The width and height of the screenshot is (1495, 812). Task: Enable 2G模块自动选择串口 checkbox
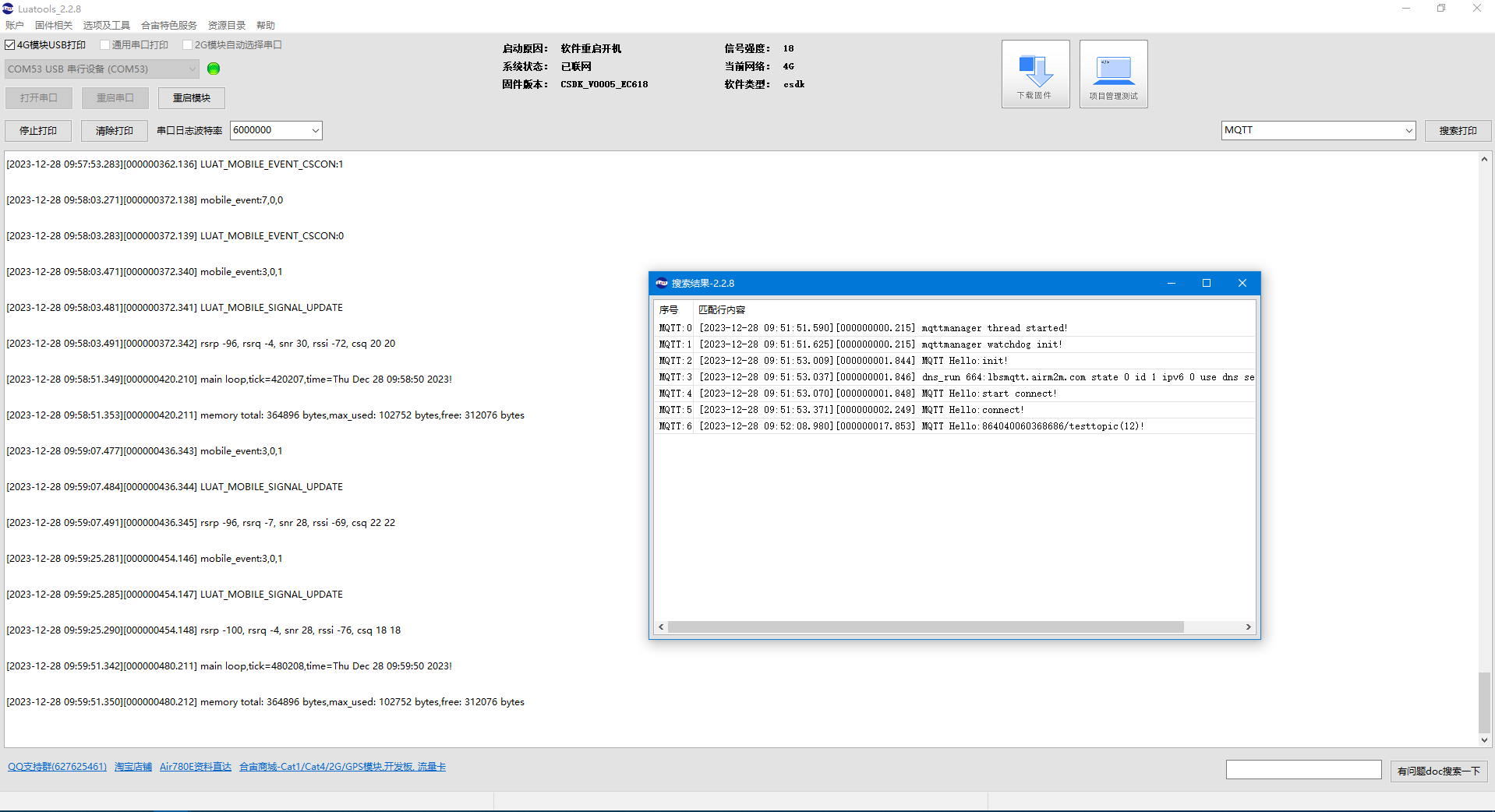tap(187, 45)
